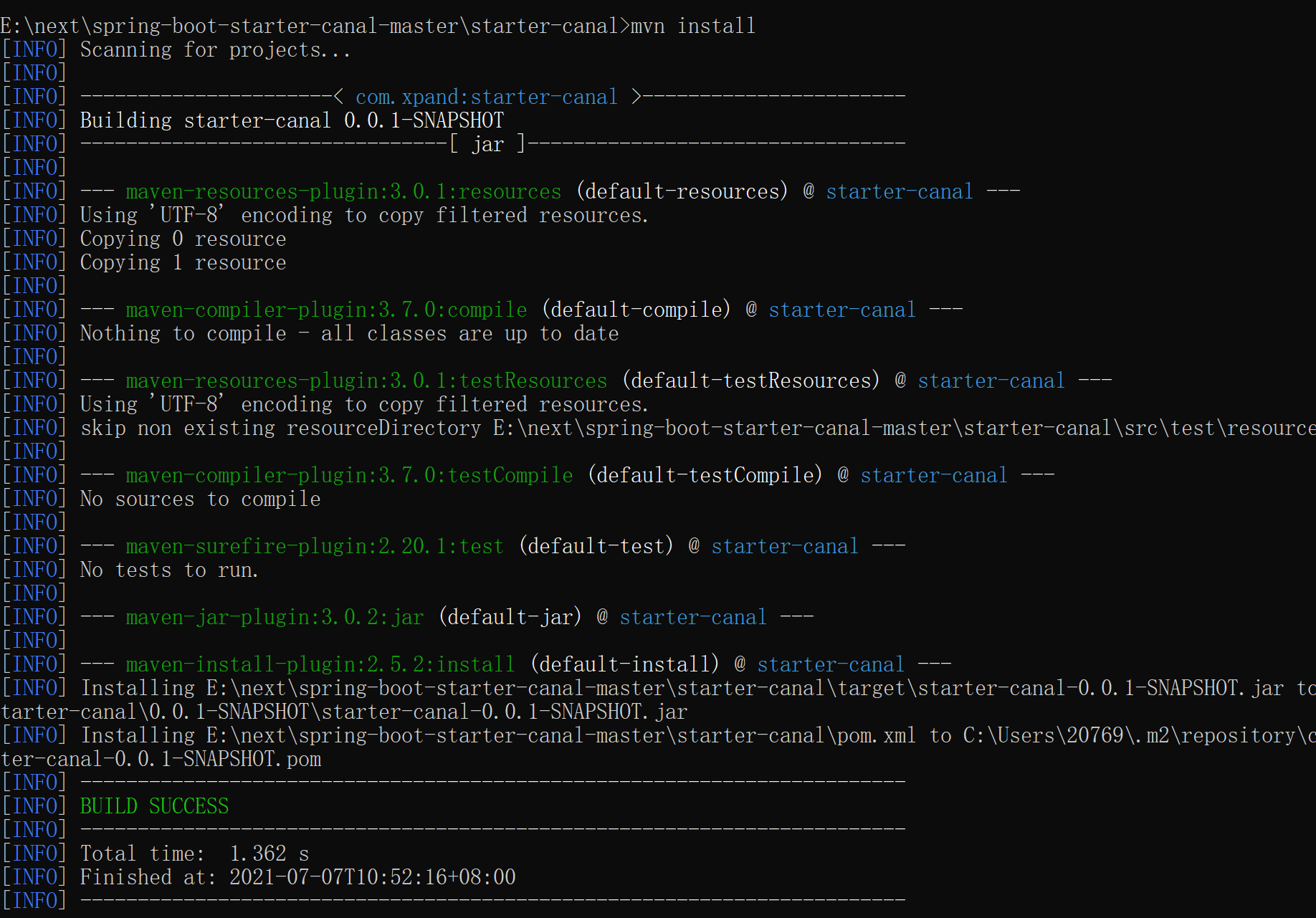
Task: Click 'Building starter-canal 0.0.1-SNAPSHOT' line
Action: click(292, 120)
